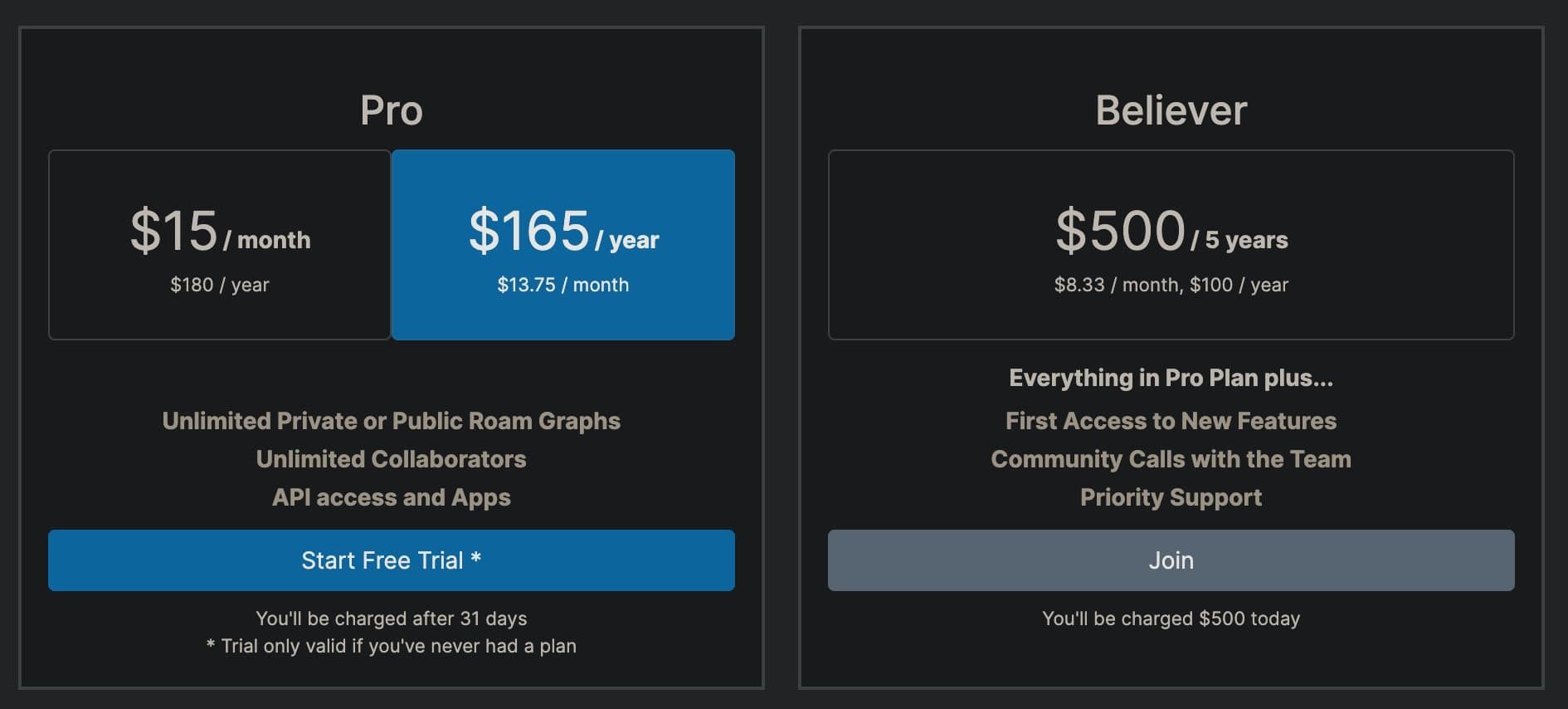Click Unlimited Private or Public Roam Graphs text
Screen dimensions: 1568x709
(x=391, y=421)
